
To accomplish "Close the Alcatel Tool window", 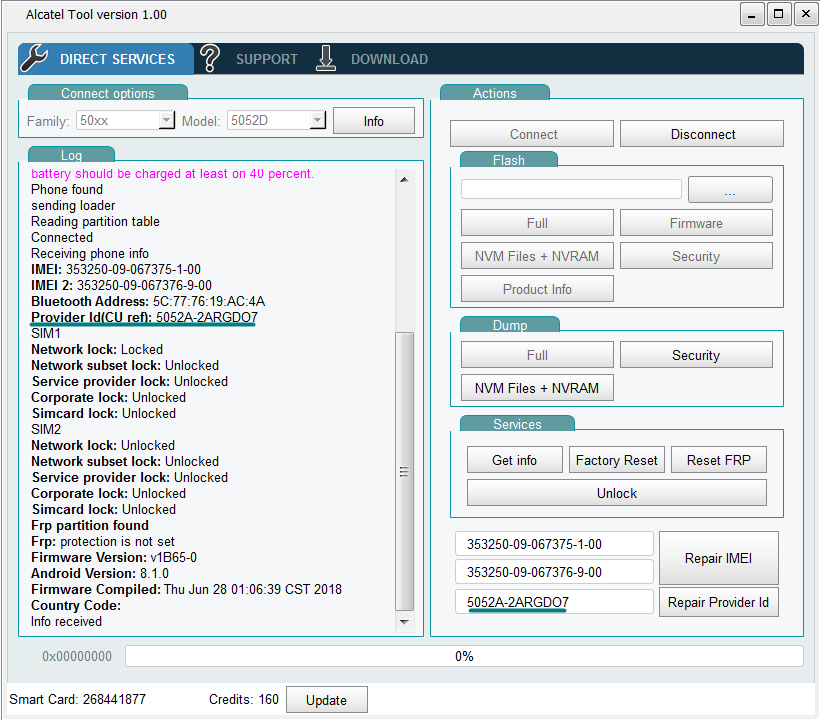I will pos(806,15).
